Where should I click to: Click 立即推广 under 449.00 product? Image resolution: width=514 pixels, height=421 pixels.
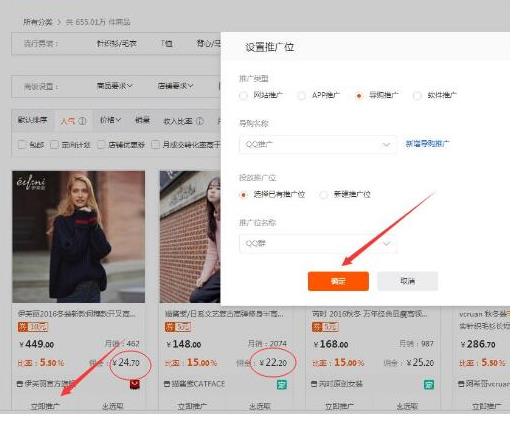[45, 406]
